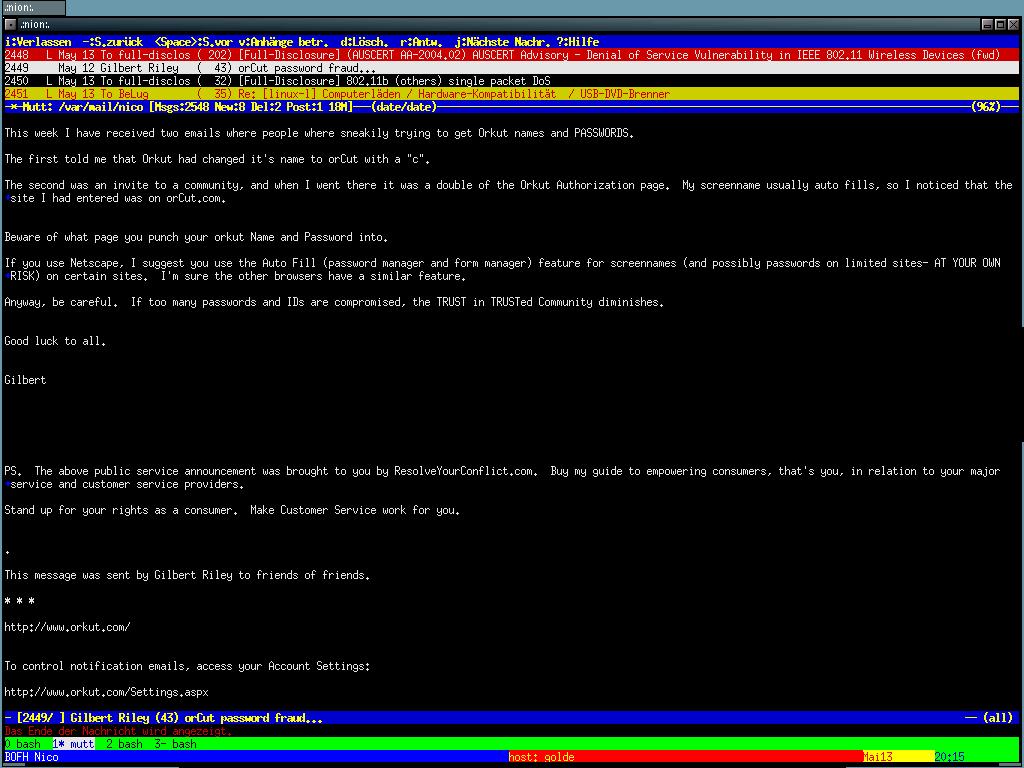Click the 'd:Lösch.' help entry
The height and width of the screenshot is (768, 1024).
pyautogui.click(x=364, y=42)
